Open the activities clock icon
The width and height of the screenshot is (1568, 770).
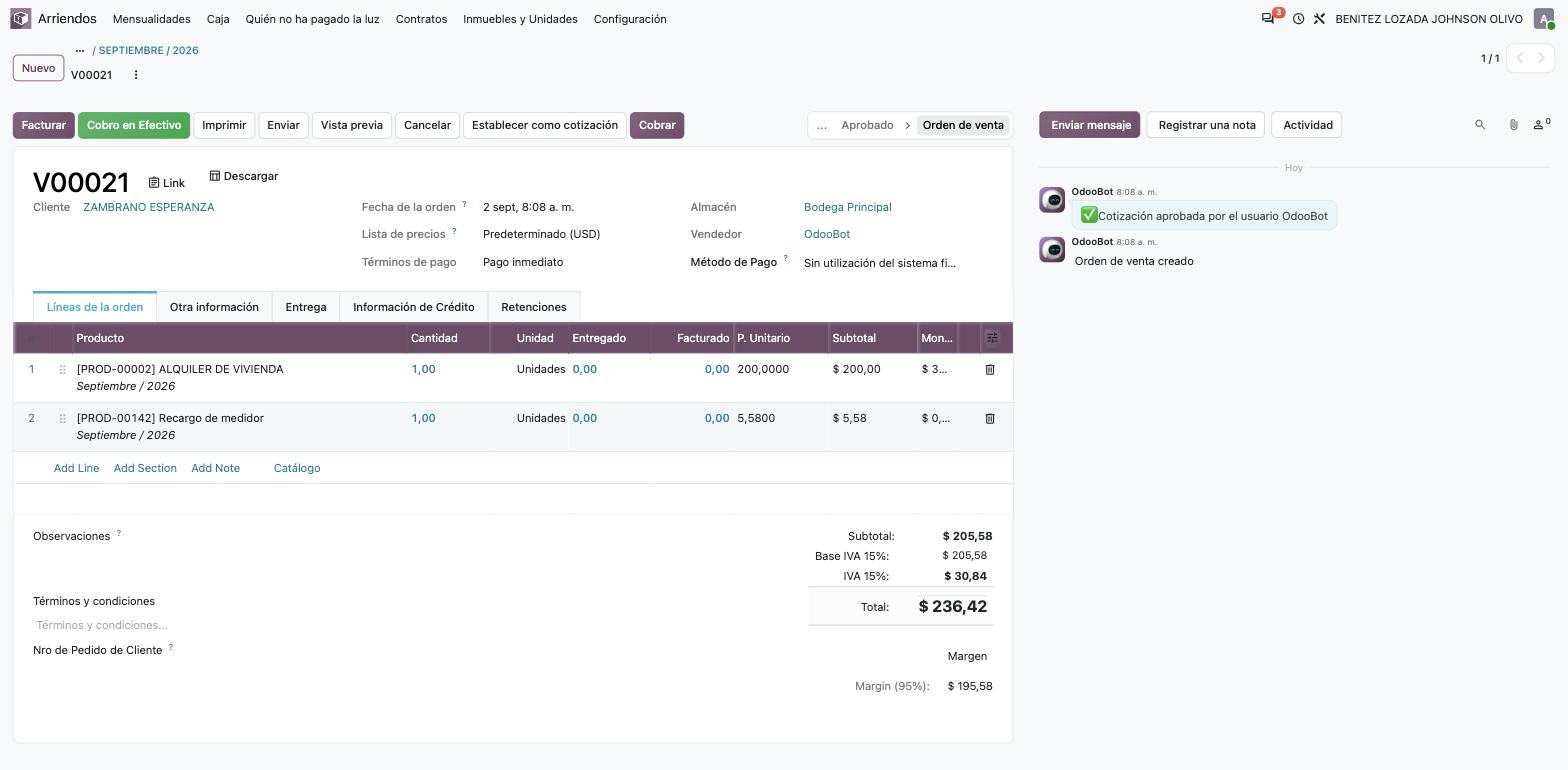1298,19
